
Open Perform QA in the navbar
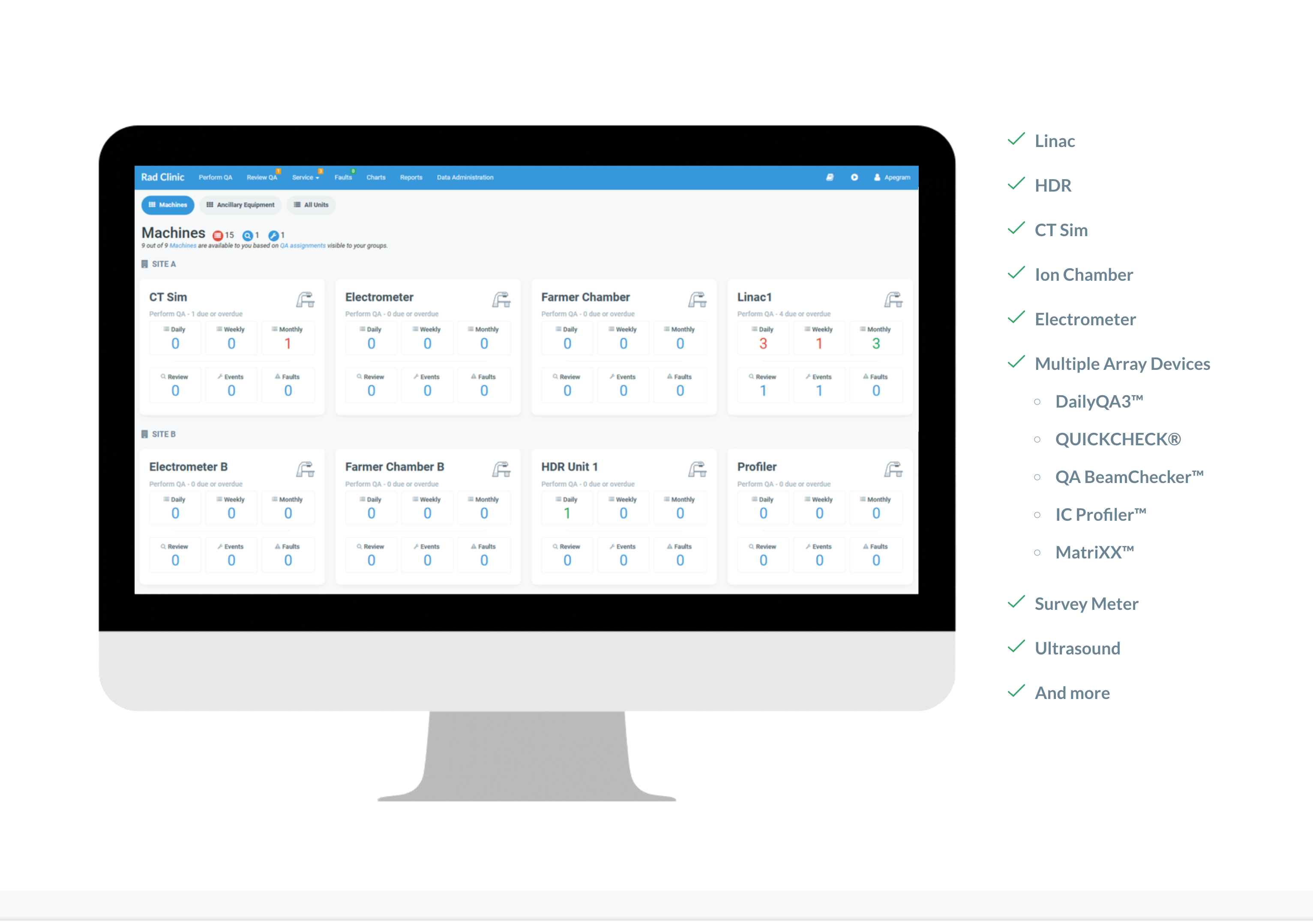coord(216,177)
